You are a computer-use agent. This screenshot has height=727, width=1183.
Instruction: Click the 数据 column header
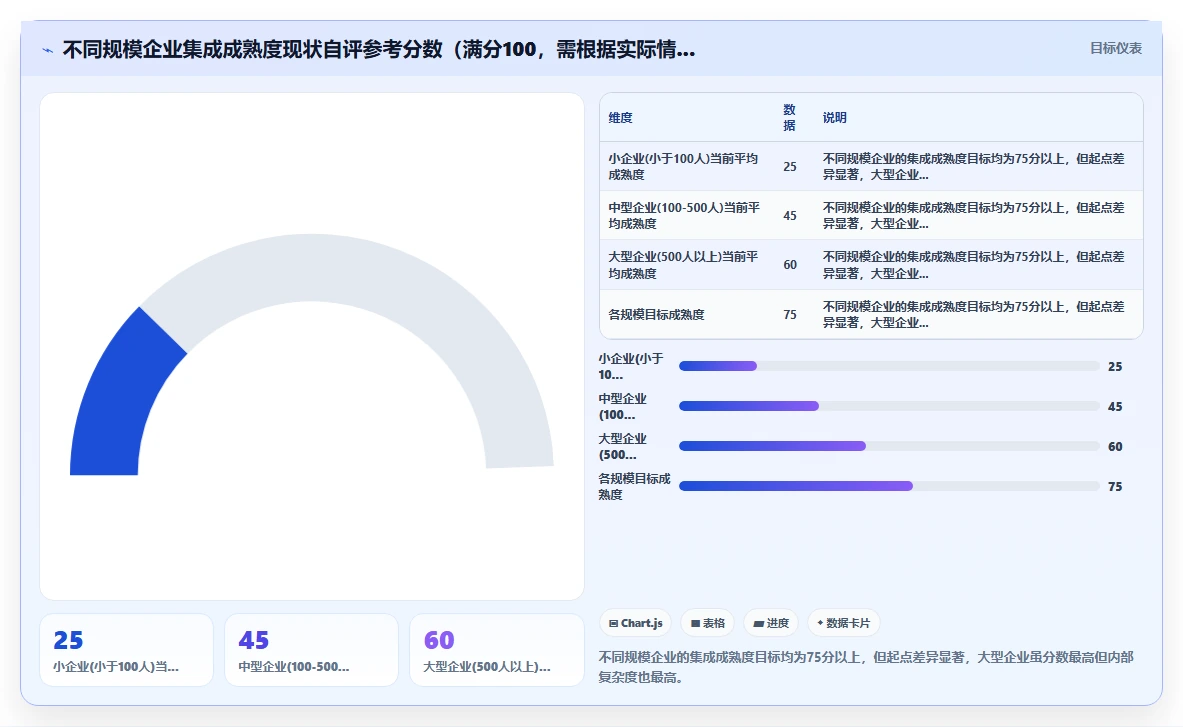pyautogui.click(x=789, y=118)
